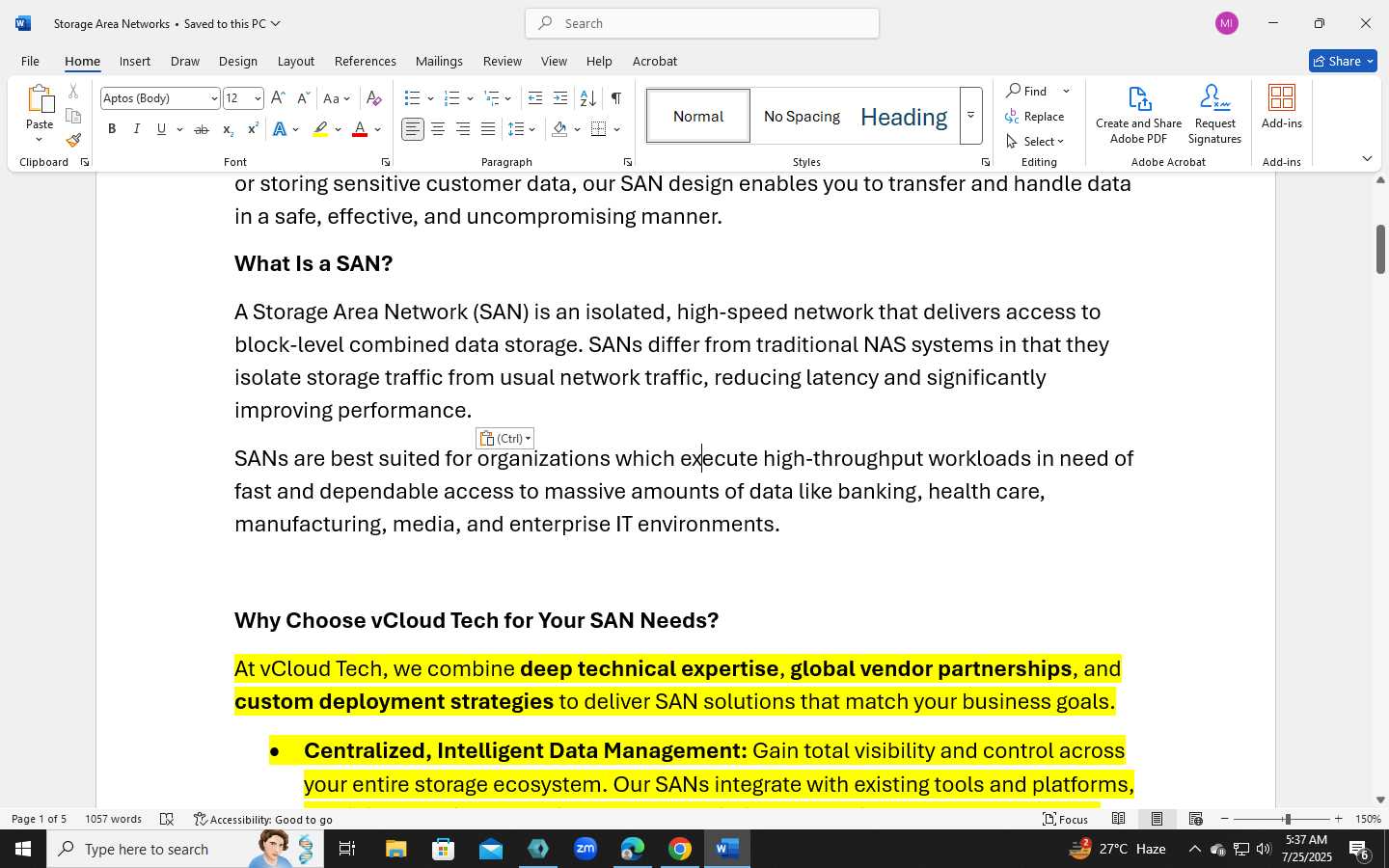1389x868 pixels.
Task: Apply yellow text highlight color
Action: pyautogui.click(x=320, y=129)
